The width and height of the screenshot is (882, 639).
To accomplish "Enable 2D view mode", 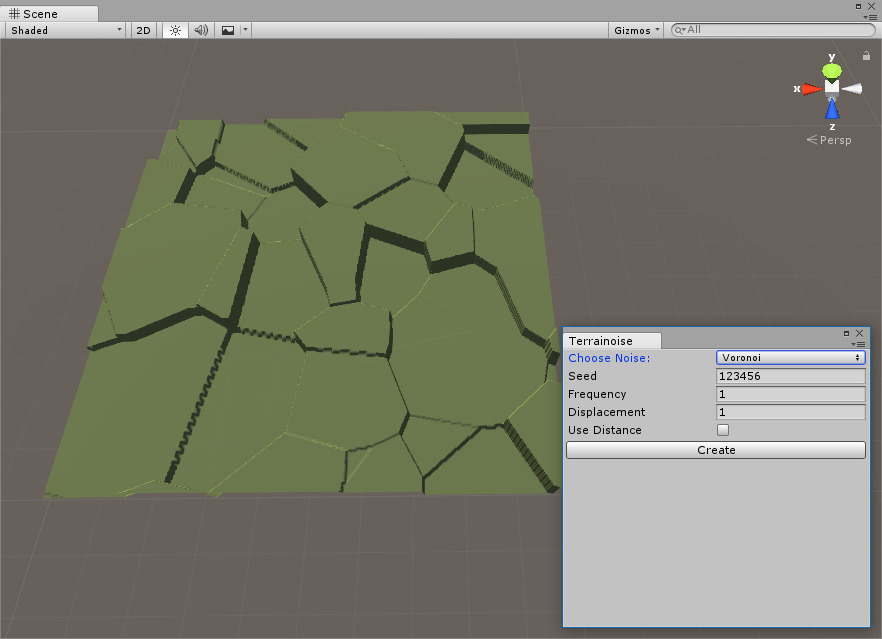I will click(x=142, y=30).
